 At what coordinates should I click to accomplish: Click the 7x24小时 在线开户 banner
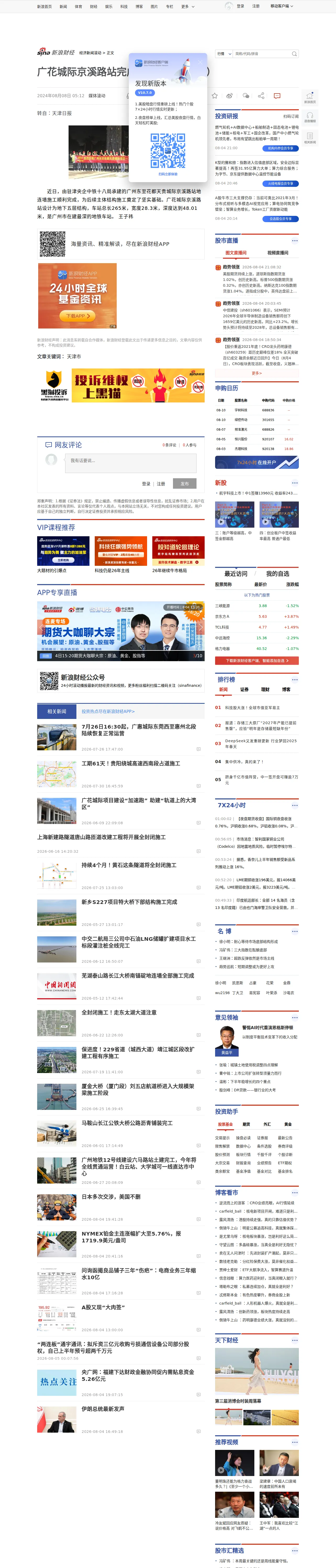[x=257, y=463]
